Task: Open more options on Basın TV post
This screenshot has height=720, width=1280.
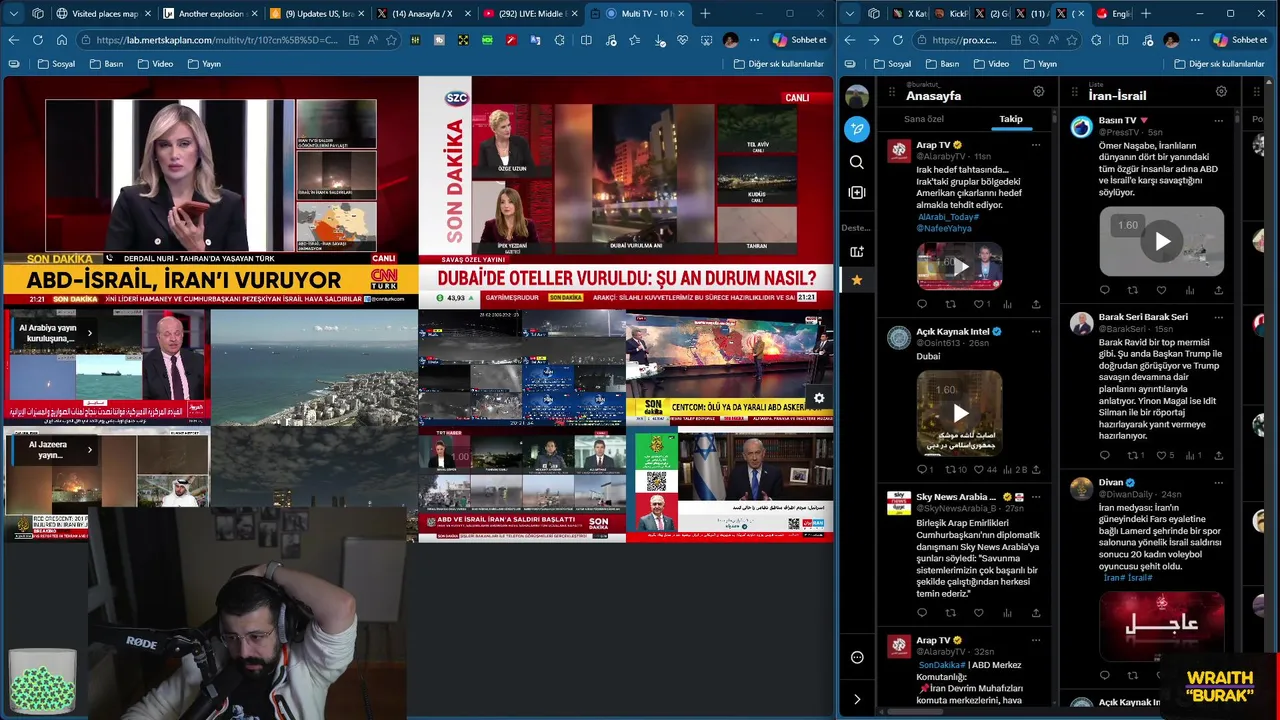Action: tap(1218, 120)
